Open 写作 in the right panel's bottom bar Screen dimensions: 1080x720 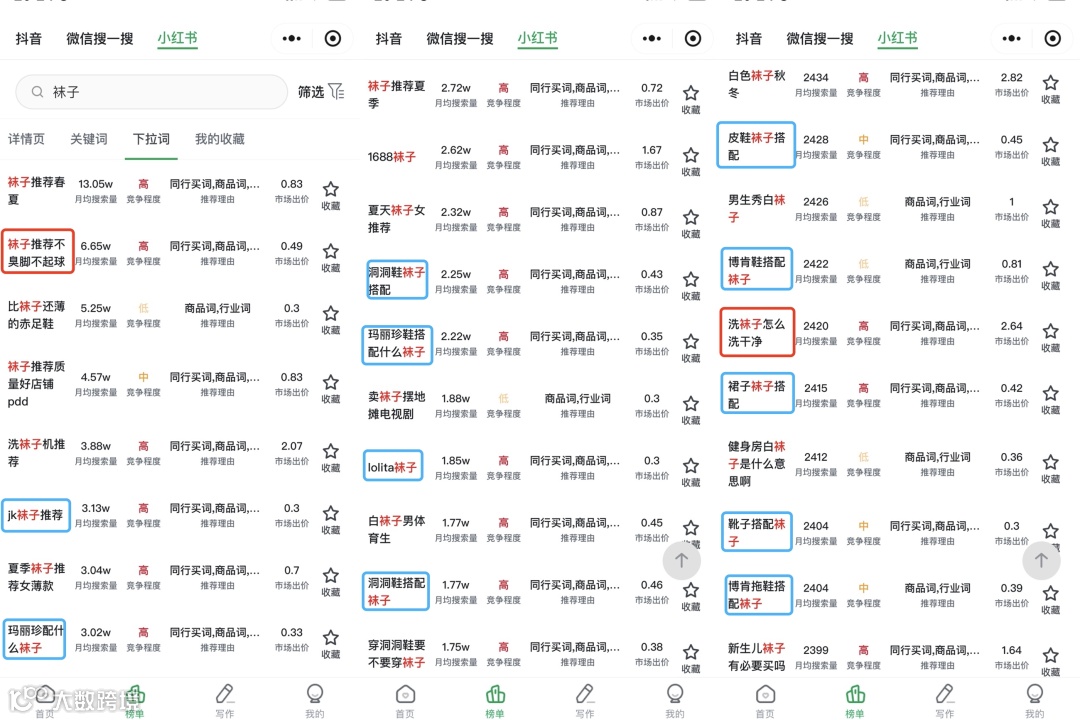(945, 701)
